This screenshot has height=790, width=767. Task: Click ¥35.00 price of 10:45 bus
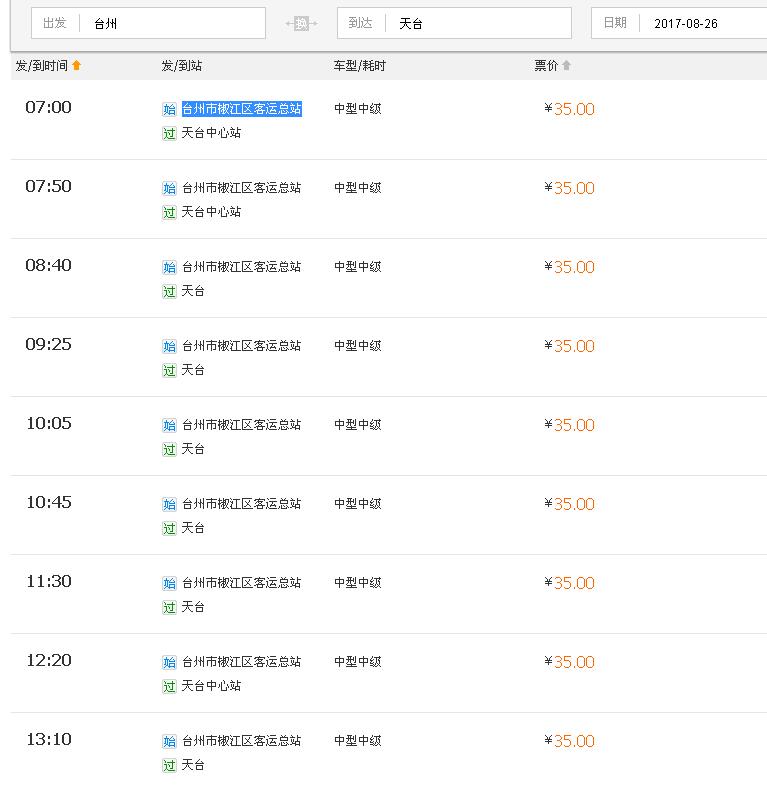[x=569, y=504]
